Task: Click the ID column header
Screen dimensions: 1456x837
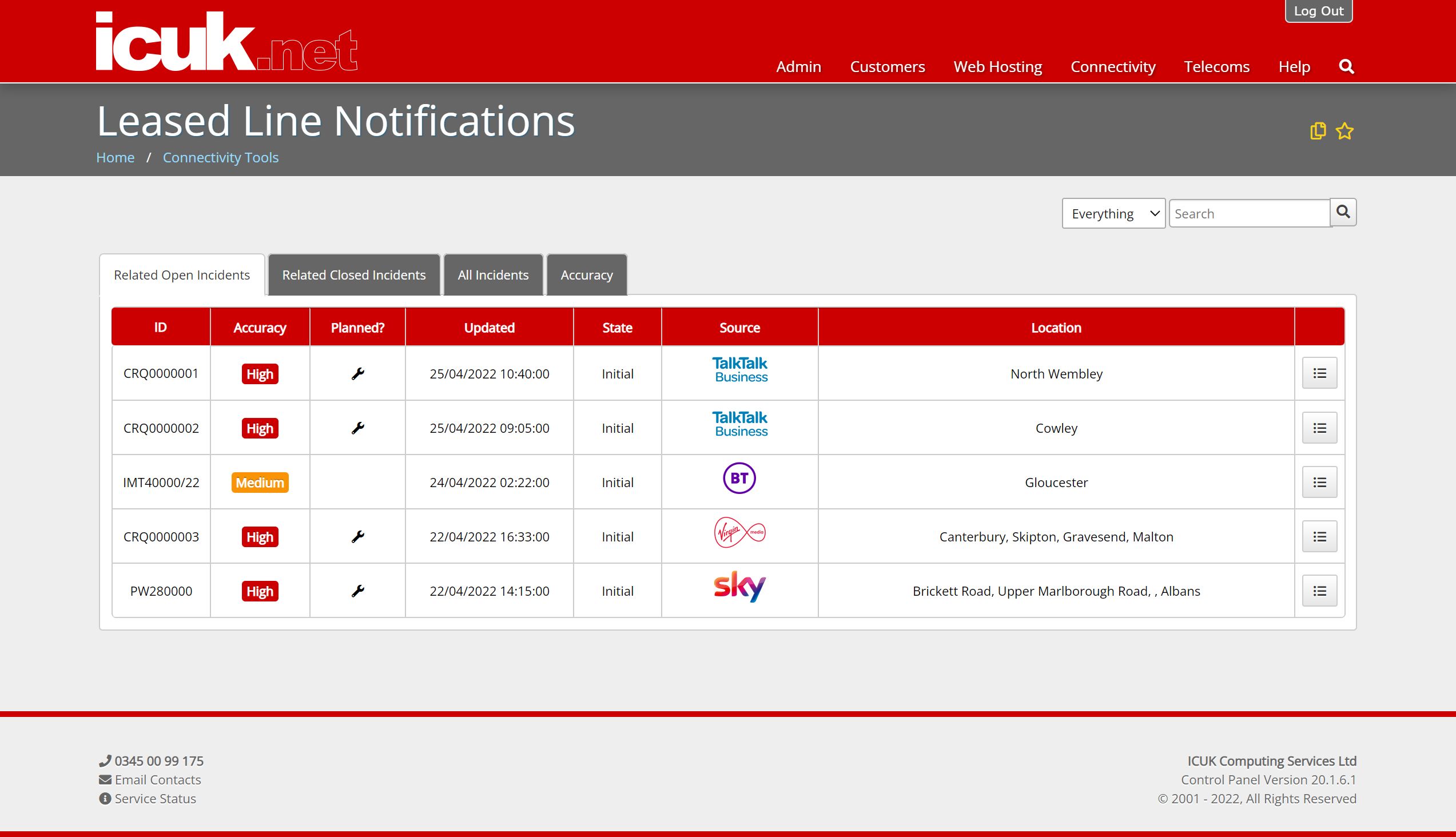Action: [x=161, y=327]
